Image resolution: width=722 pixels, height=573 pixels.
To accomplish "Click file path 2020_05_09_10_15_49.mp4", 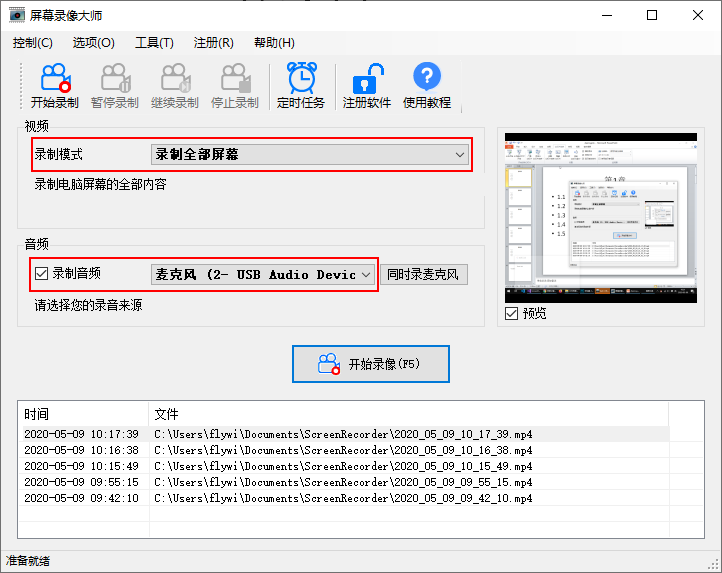I will [x=343, y=467].
